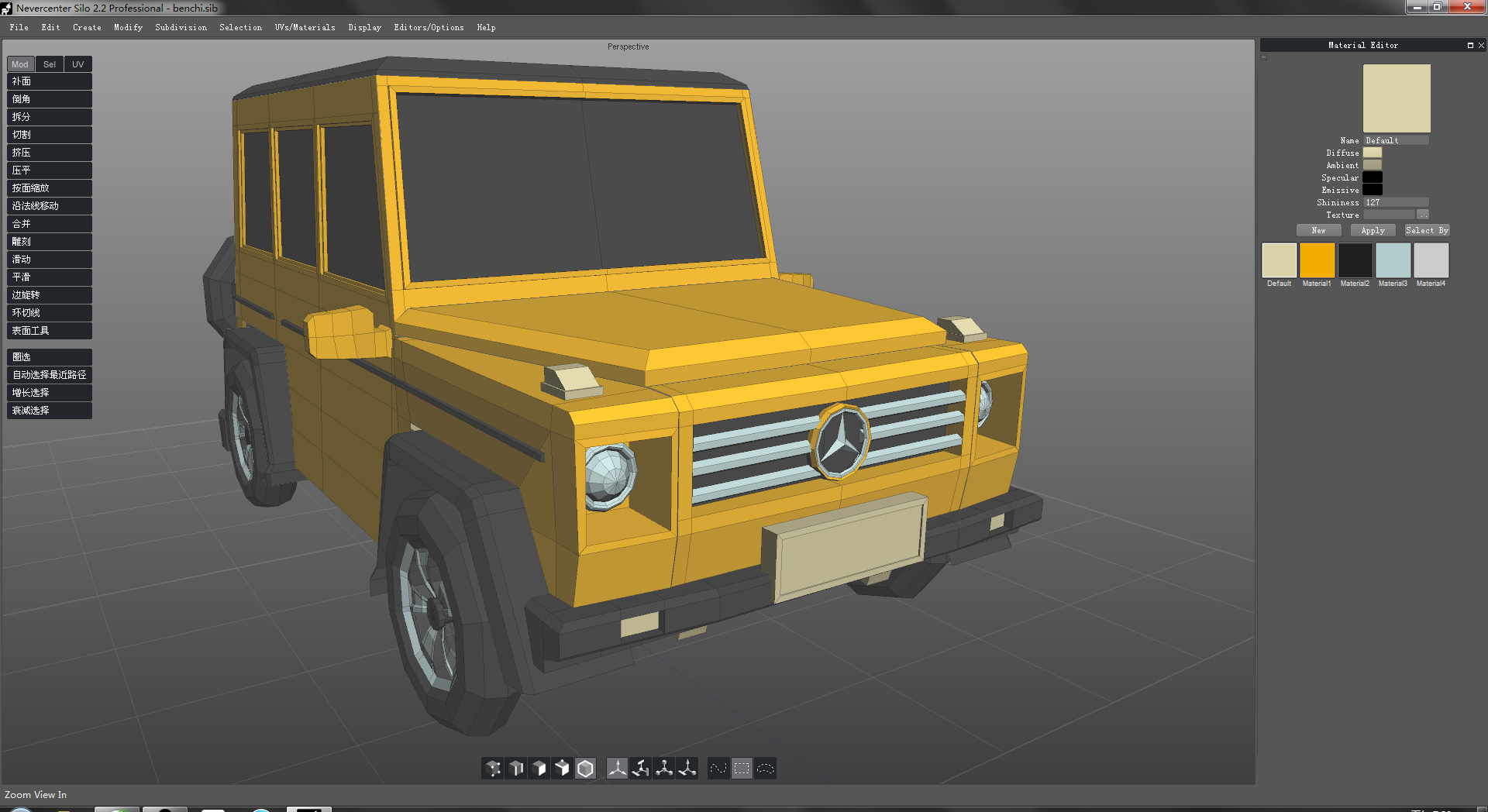Viewport: 1488px width, 812px height.
Task: Select the Default material swatch
Action: tap(1279, 260)
